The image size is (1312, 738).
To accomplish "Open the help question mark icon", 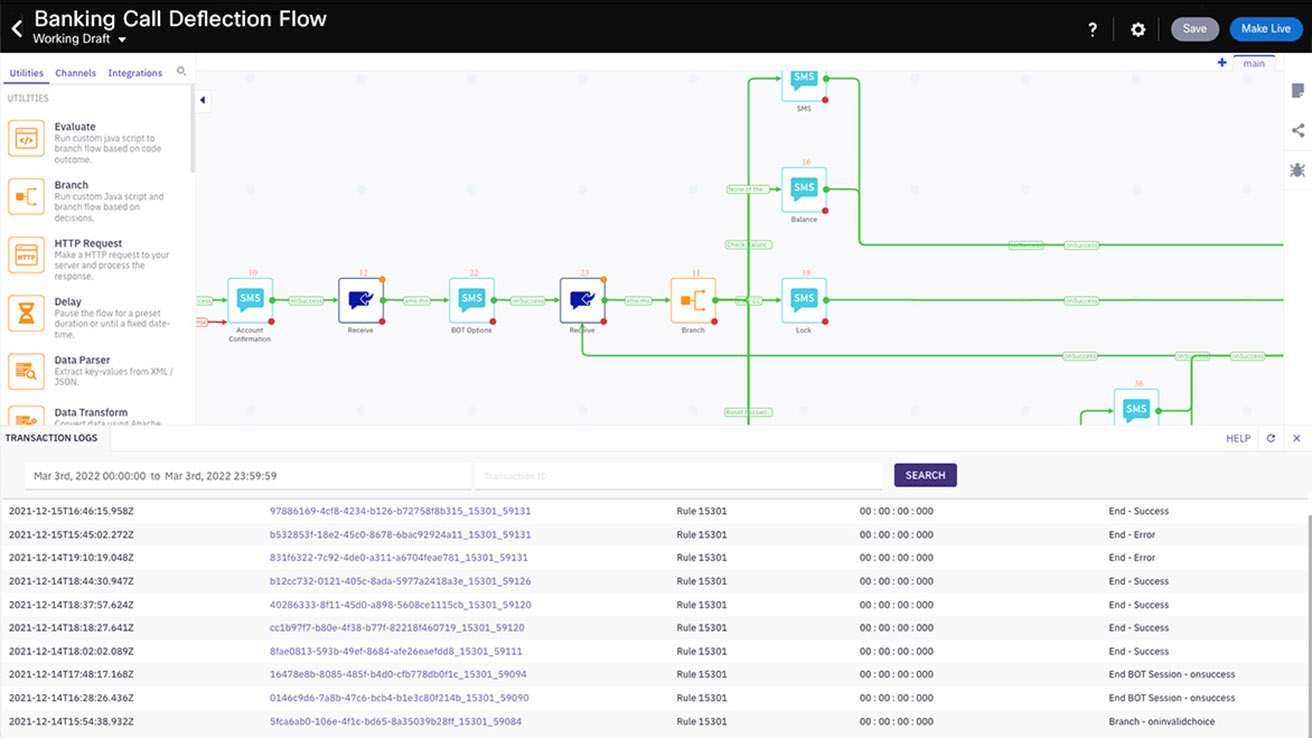I will tap(1092, 30).
